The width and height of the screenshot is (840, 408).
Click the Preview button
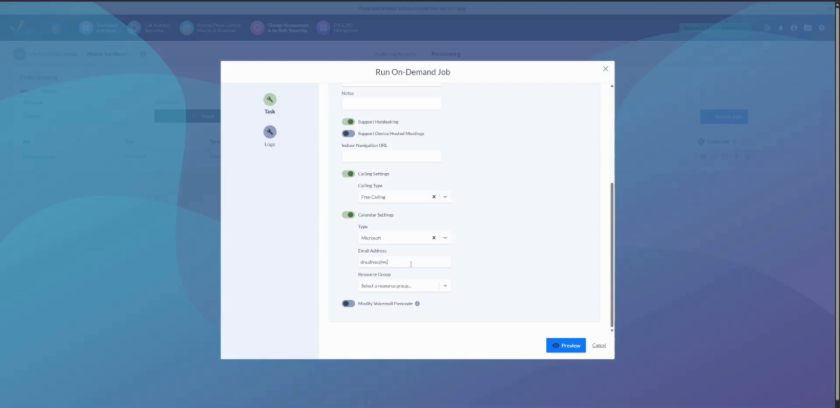(566, 345)
